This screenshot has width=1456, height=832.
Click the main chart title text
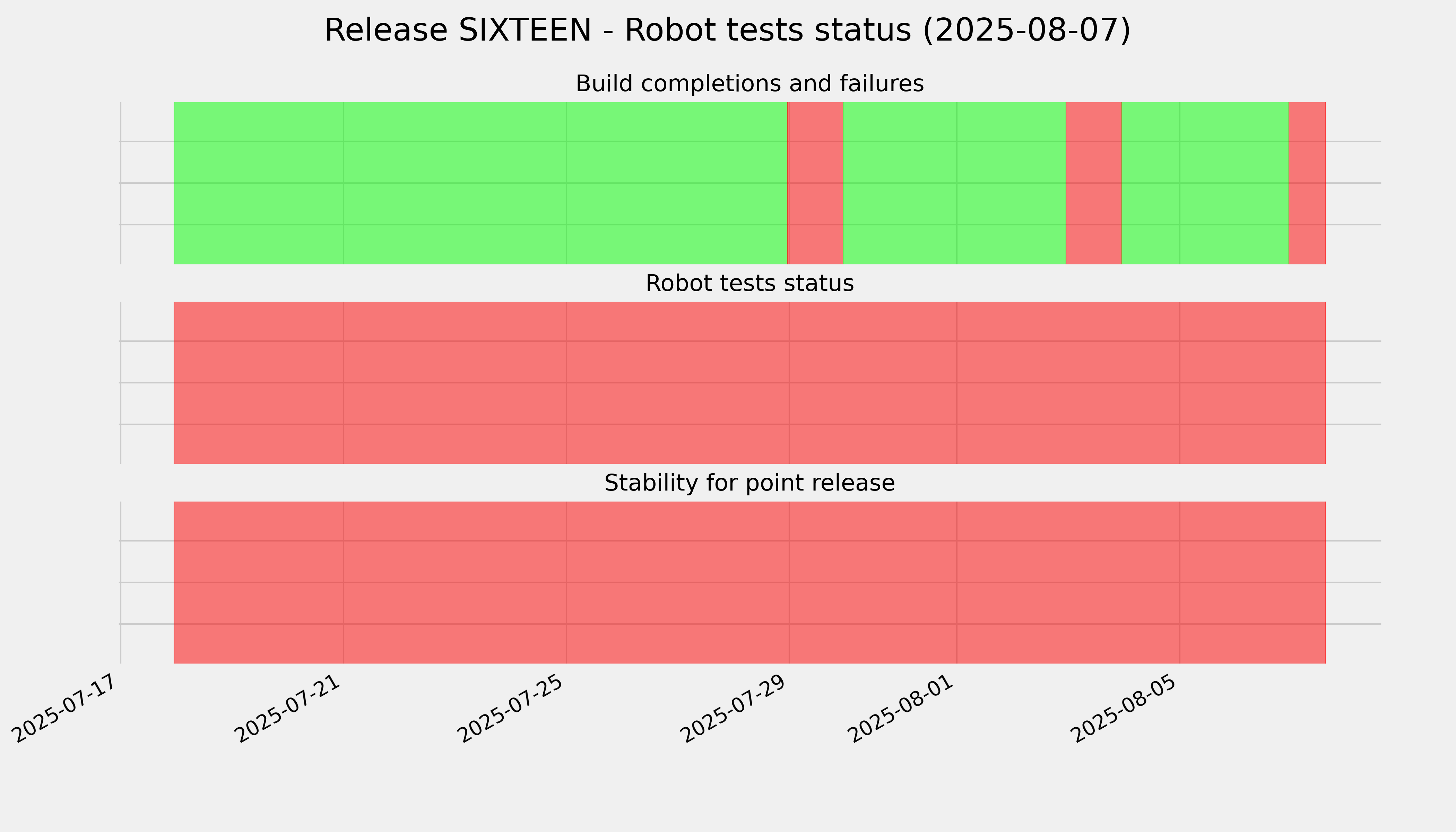[x=727, y=30]
